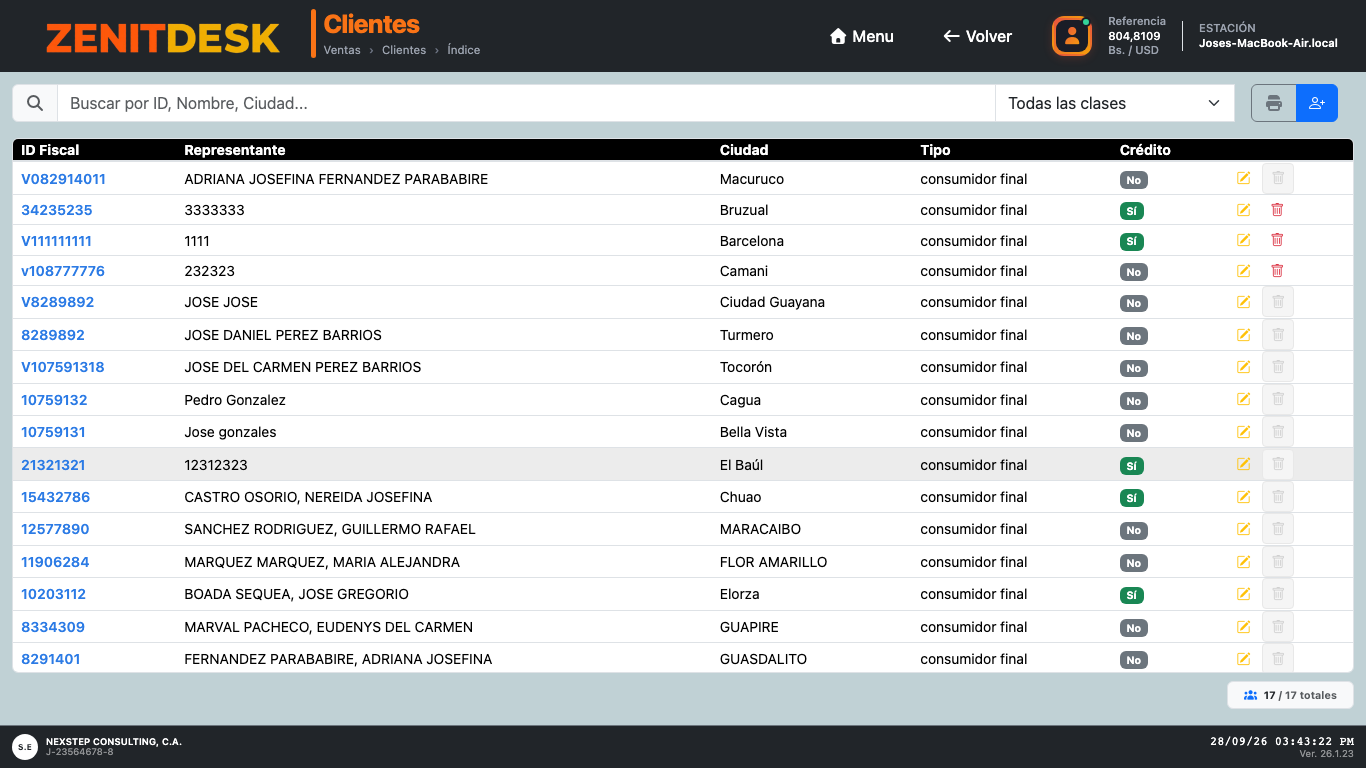Click the ZENITDESK logo
This screenshot has width=1366, height=768.
pos(163,38)
